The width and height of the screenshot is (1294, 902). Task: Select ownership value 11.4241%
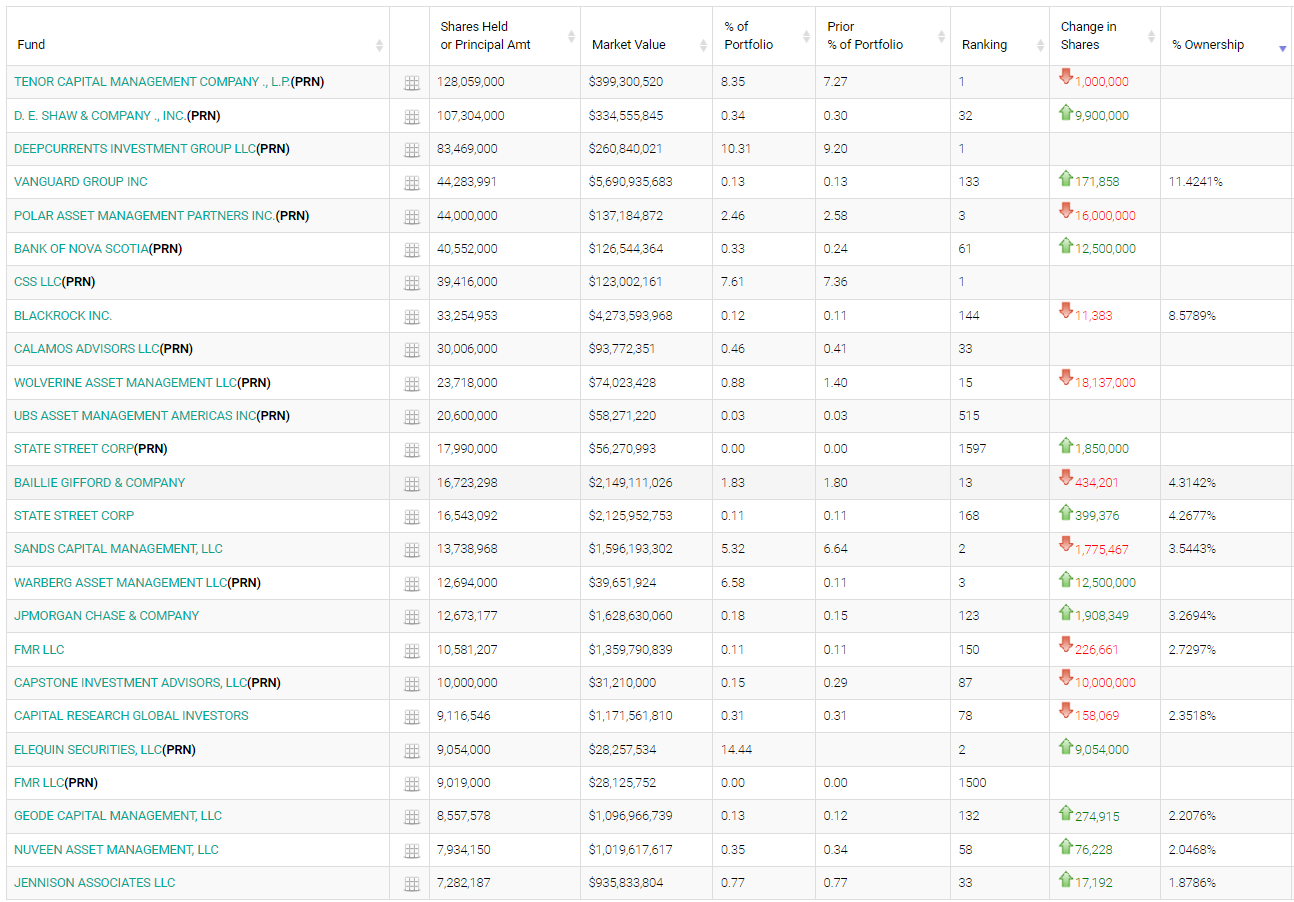(1195, 182)
